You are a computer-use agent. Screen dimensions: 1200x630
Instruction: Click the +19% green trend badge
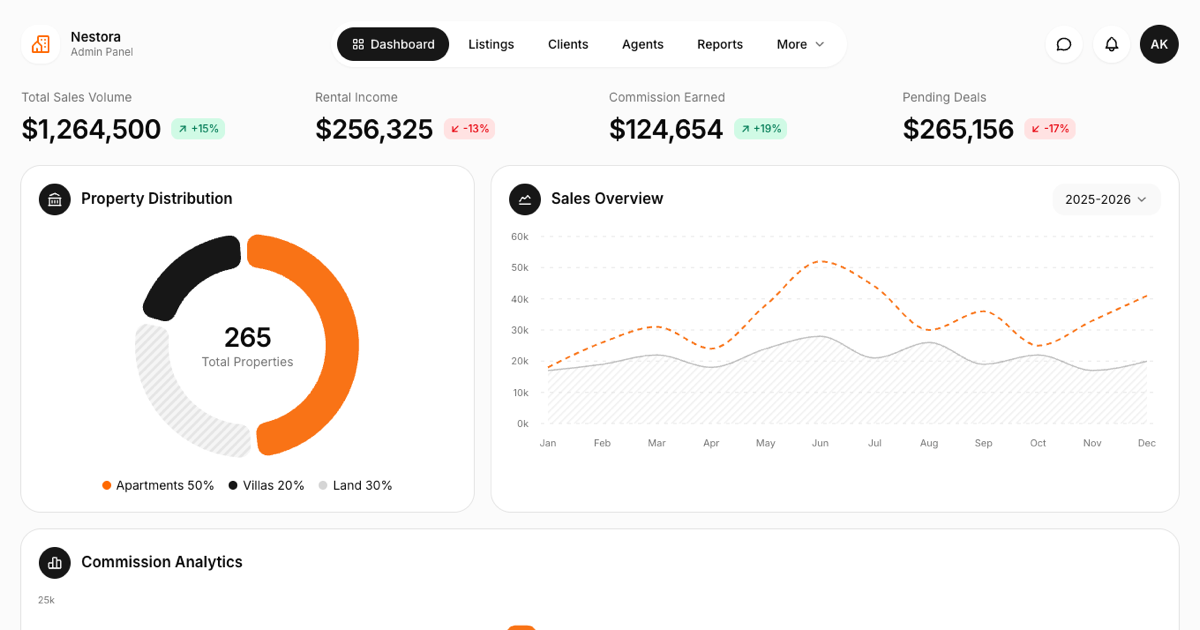tap(760, 129)
